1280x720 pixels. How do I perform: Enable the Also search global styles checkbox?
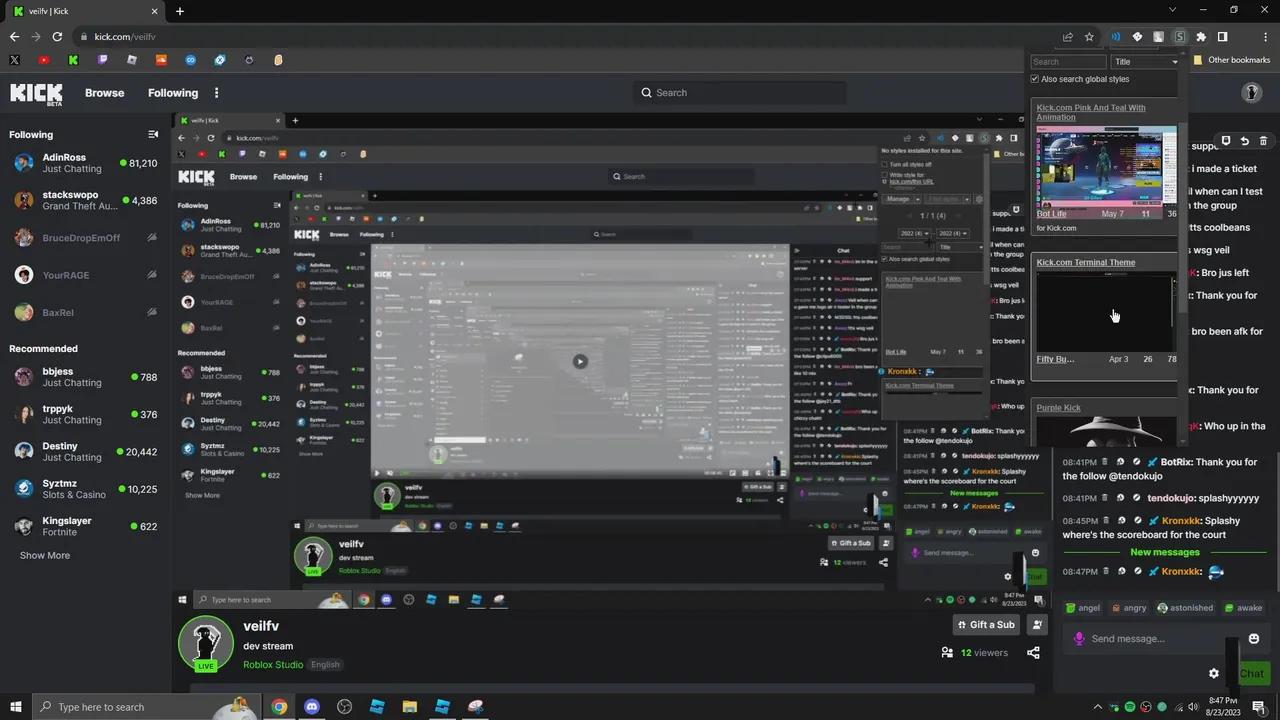[1034, 79]
